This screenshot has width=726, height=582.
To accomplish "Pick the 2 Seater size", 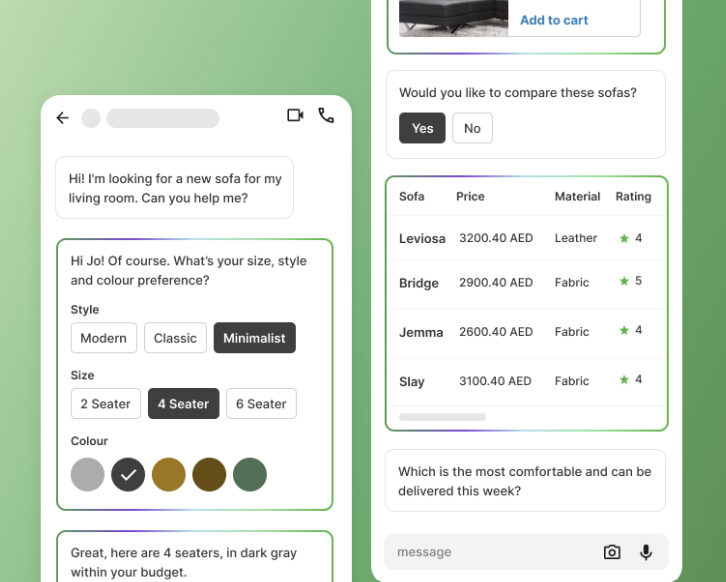I will (x=106, y=404).
